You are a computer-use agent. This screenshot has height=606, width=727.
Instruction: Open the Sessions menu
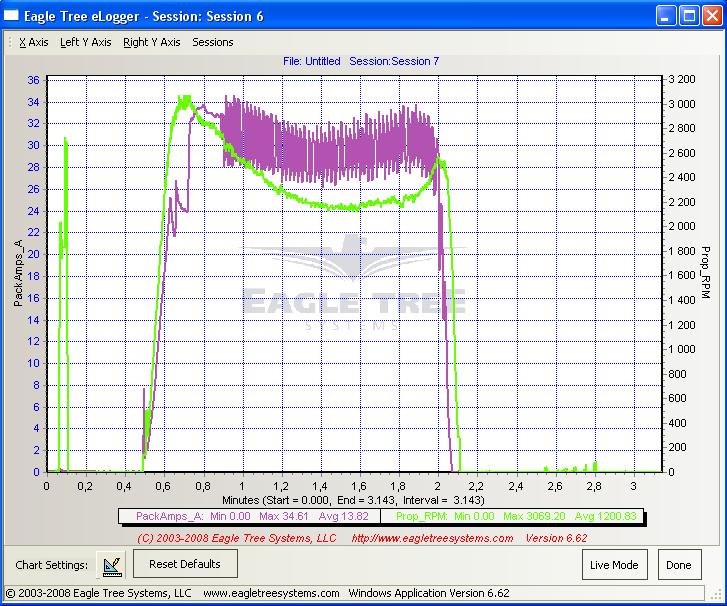[213, 42]
